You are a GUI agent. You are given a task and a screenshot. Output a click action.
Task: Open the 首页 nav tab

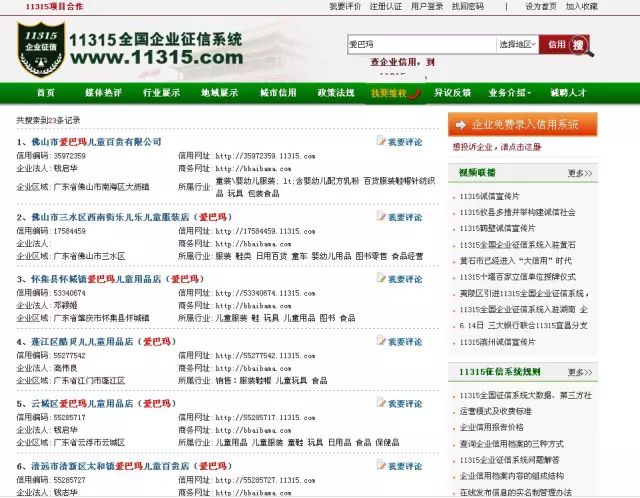[46, 93]
